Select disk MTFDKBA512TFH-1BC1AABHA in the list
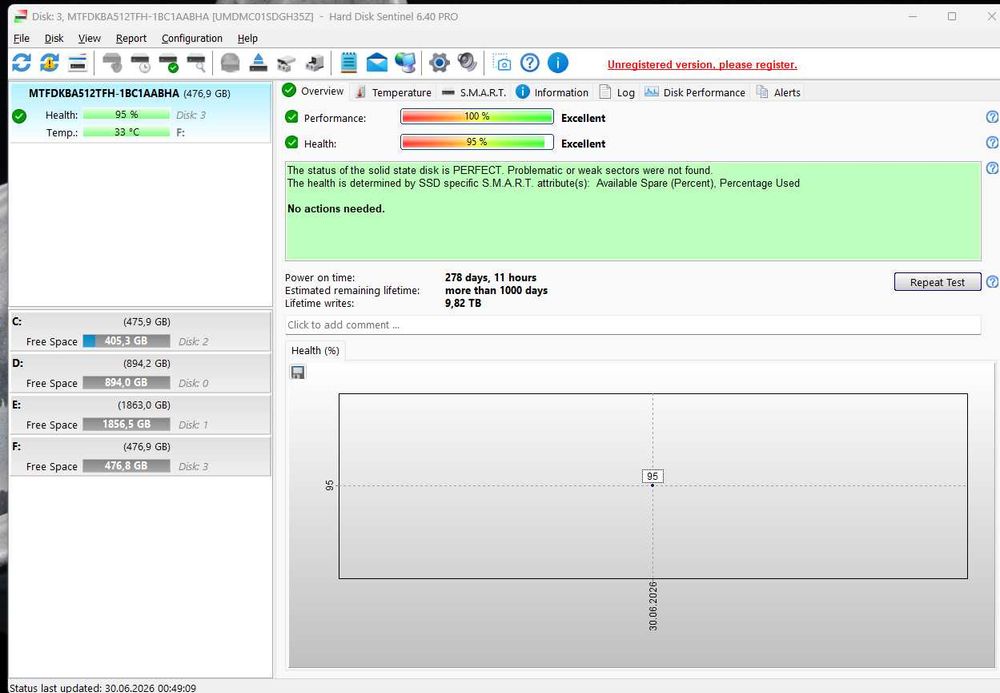Screen dimensions: 1000x693 coord(140,112)
